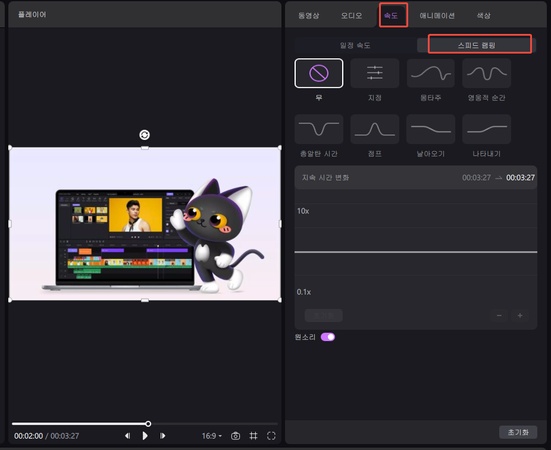Screen dimensions: 551x450
Task: Open the 16:9 aspect ratio dropdown
Action: (212, 436)
